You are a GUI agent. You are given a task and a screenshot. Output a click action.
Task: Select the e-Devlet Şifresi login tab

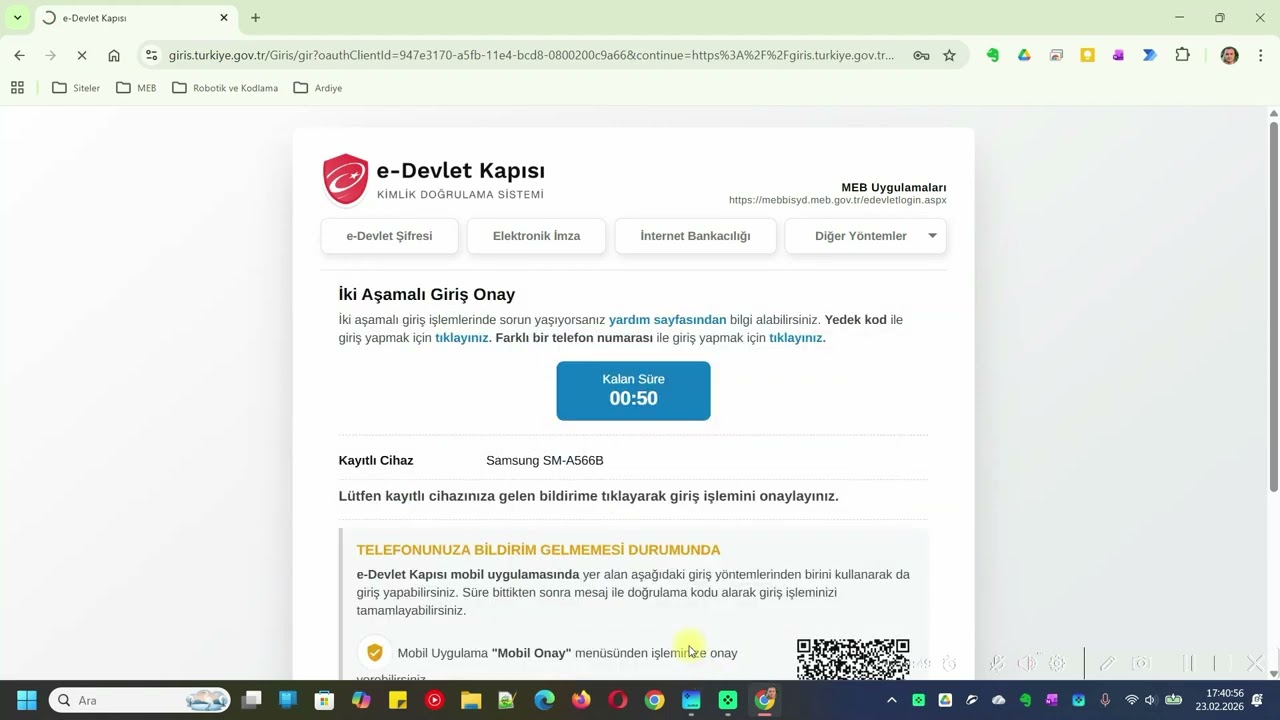389,236
